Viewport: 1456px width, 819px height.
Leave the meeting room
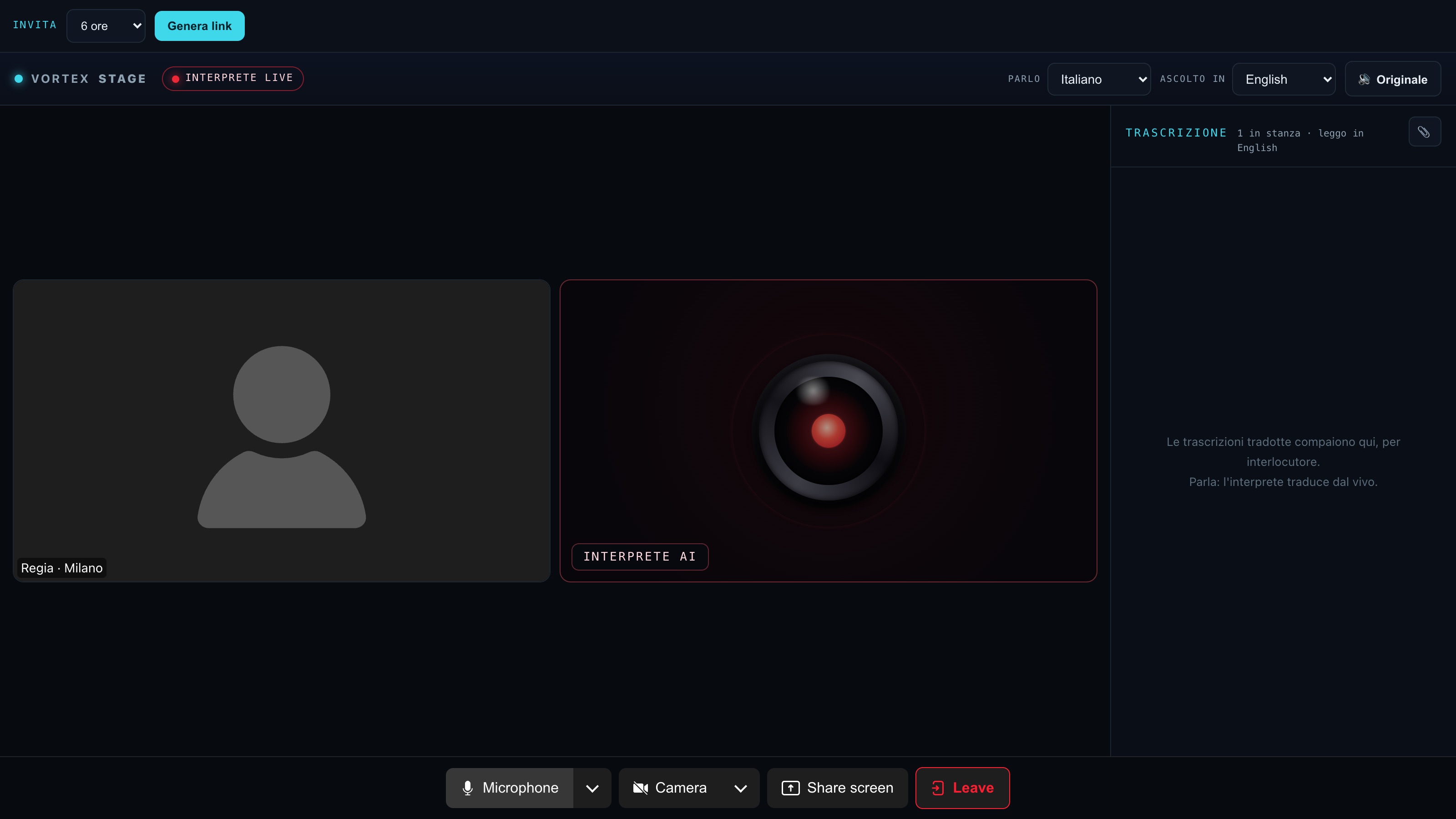click(x=963, y=788)
